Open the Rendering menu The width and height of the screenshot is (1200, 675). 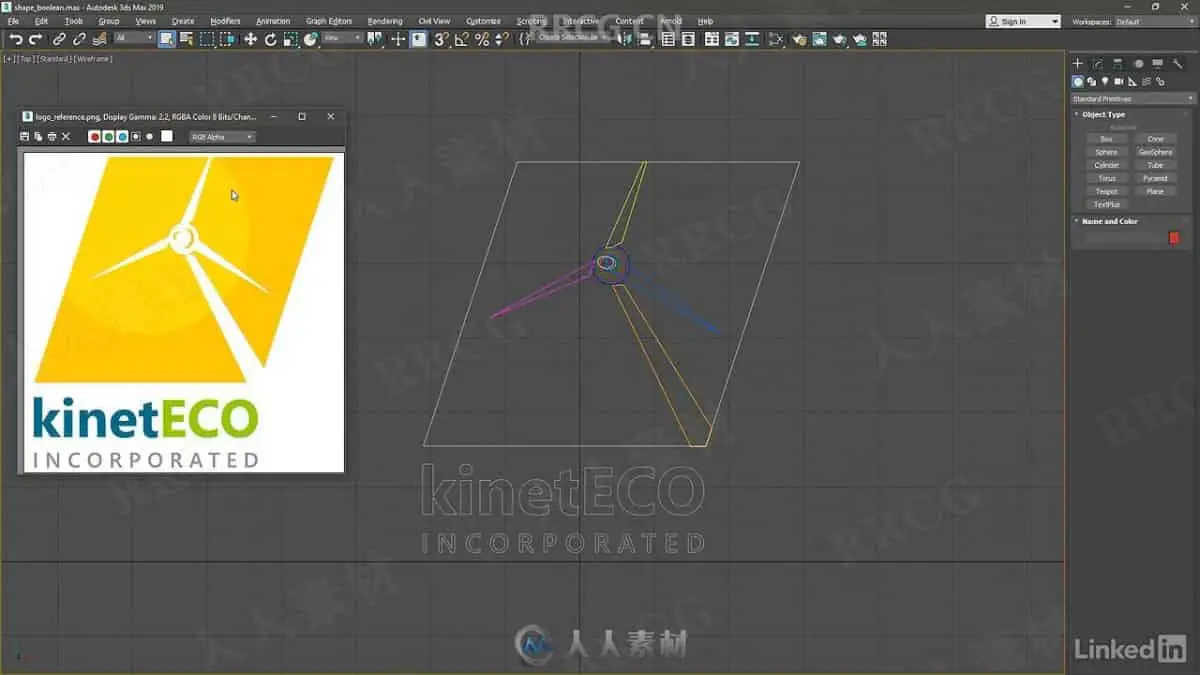[x=385, y=21]
